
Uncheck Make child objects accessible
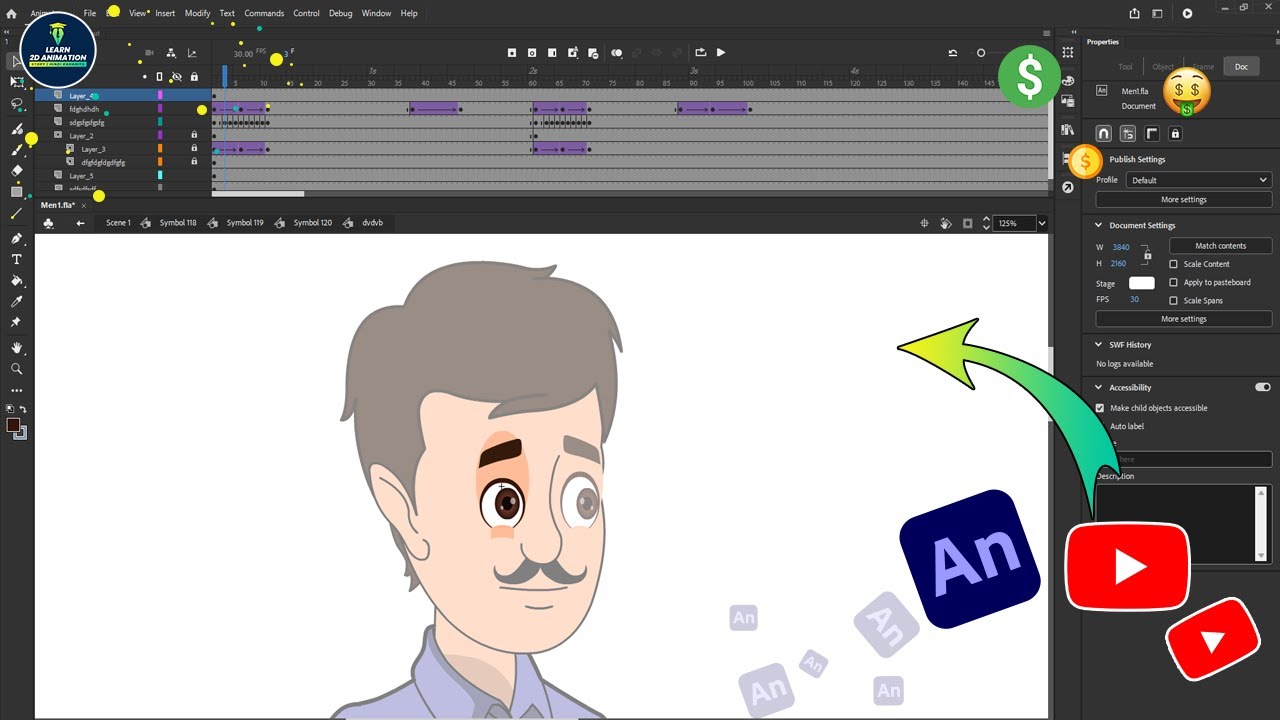pyautogui.click(x=1100, y=408)
